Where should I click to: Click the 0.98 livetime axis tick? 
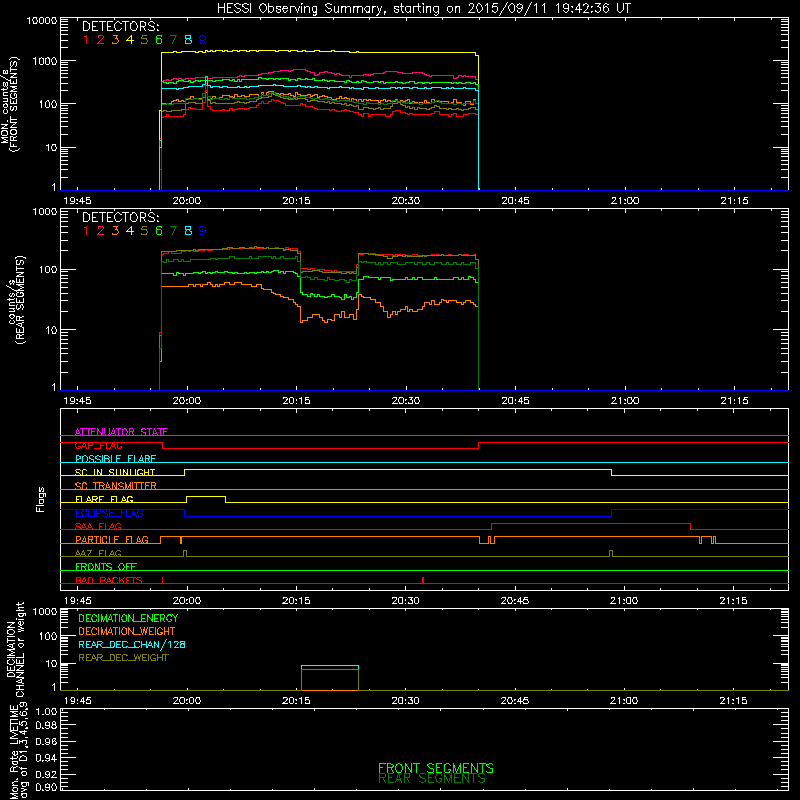pyautogui.click(x=46, y=726)
